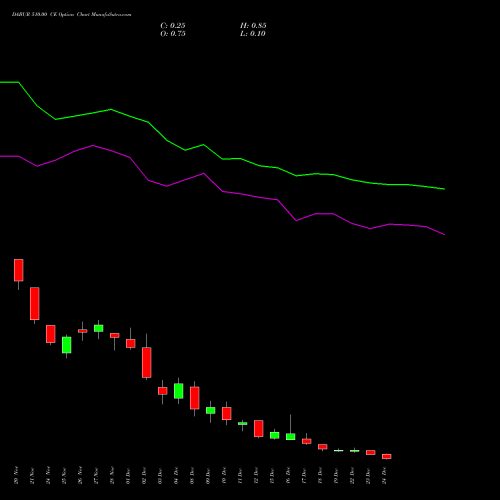The image size is (500, 500).
Task: Select the "01 Dec" date axis label
Action: 128,475
